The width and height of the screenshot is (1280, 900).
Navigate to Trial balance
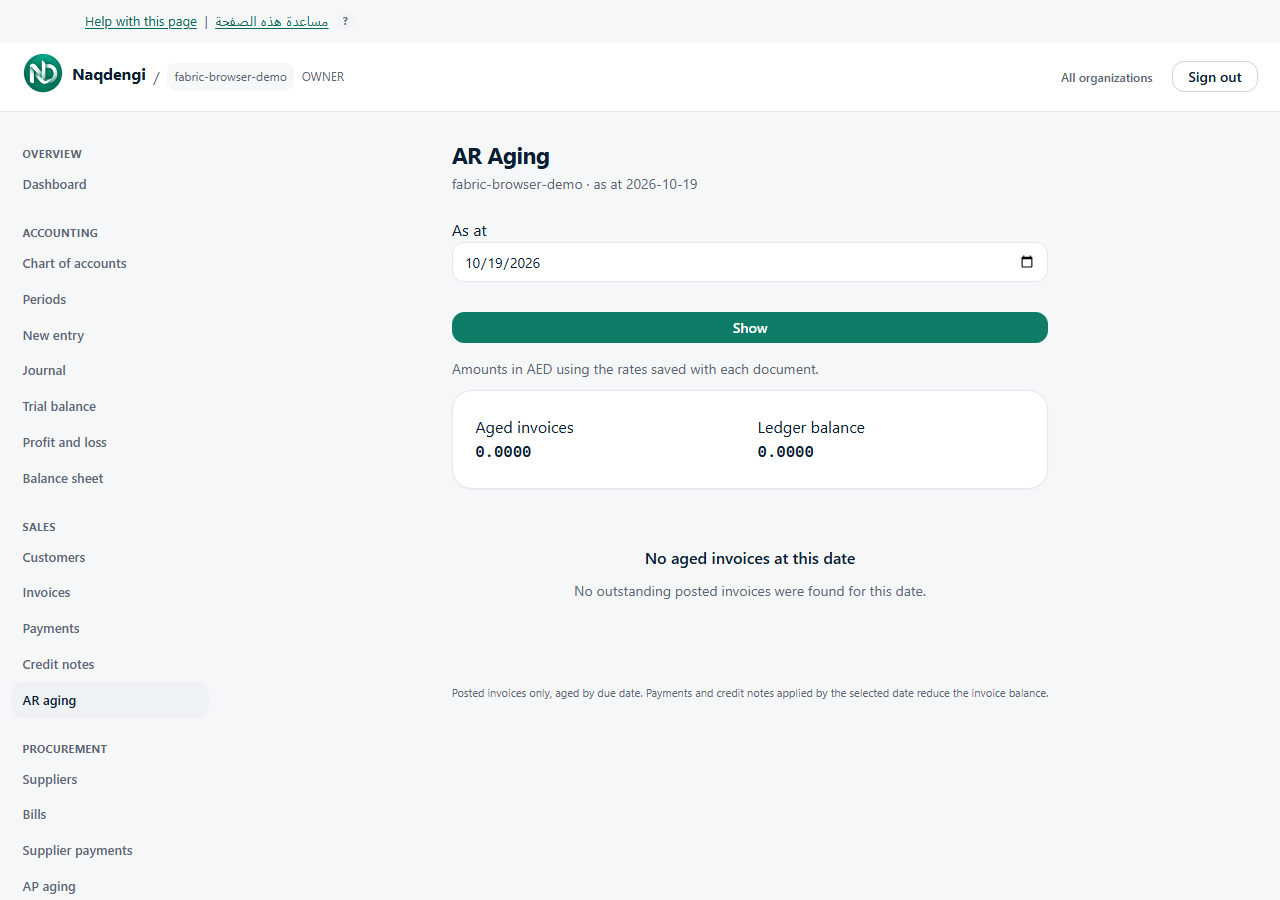coord(60,406)
